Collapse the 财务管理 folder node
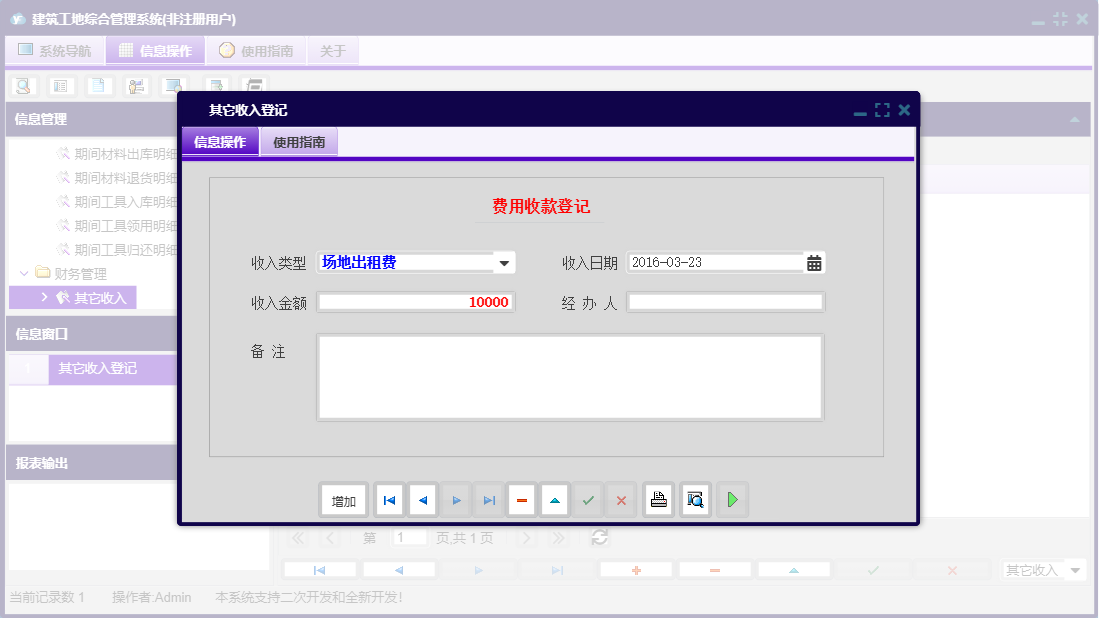This screenshot has width=1099, height=618. click(x=26, y=273)
